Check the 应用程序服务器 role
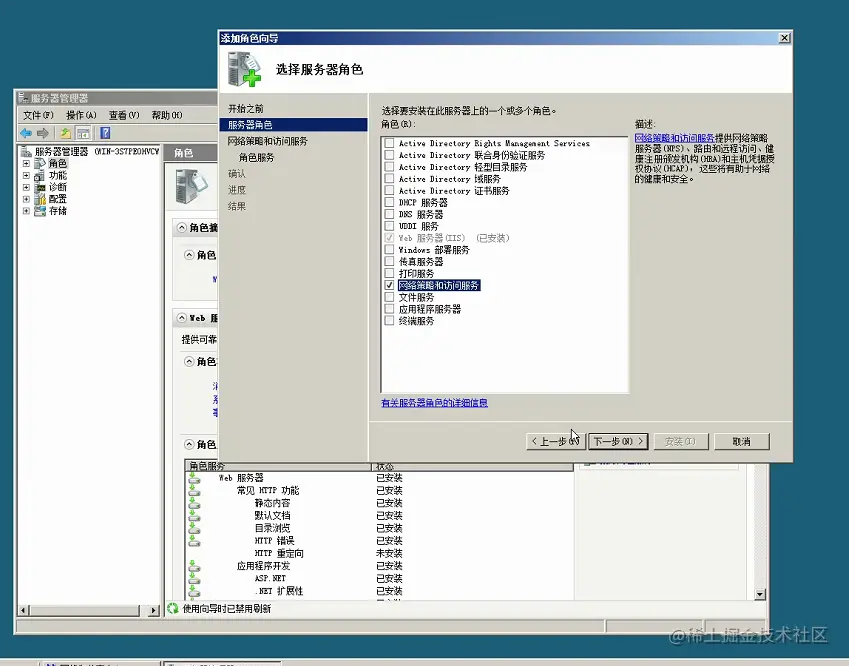 pyautogui.click(x=389, y=309)
